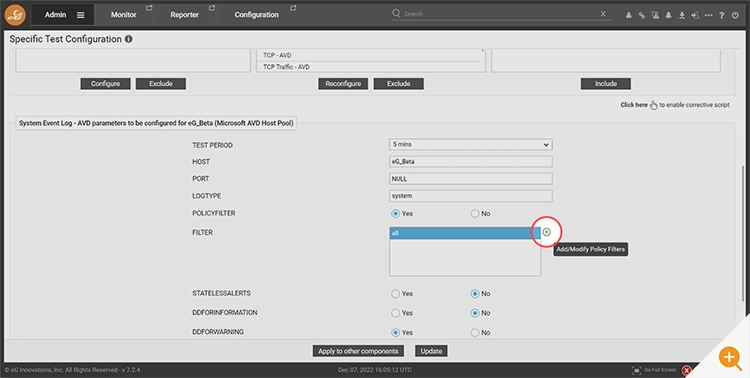Open the notifications bell icon
Screen dimensions: 750x378
[x=668, y=15]
